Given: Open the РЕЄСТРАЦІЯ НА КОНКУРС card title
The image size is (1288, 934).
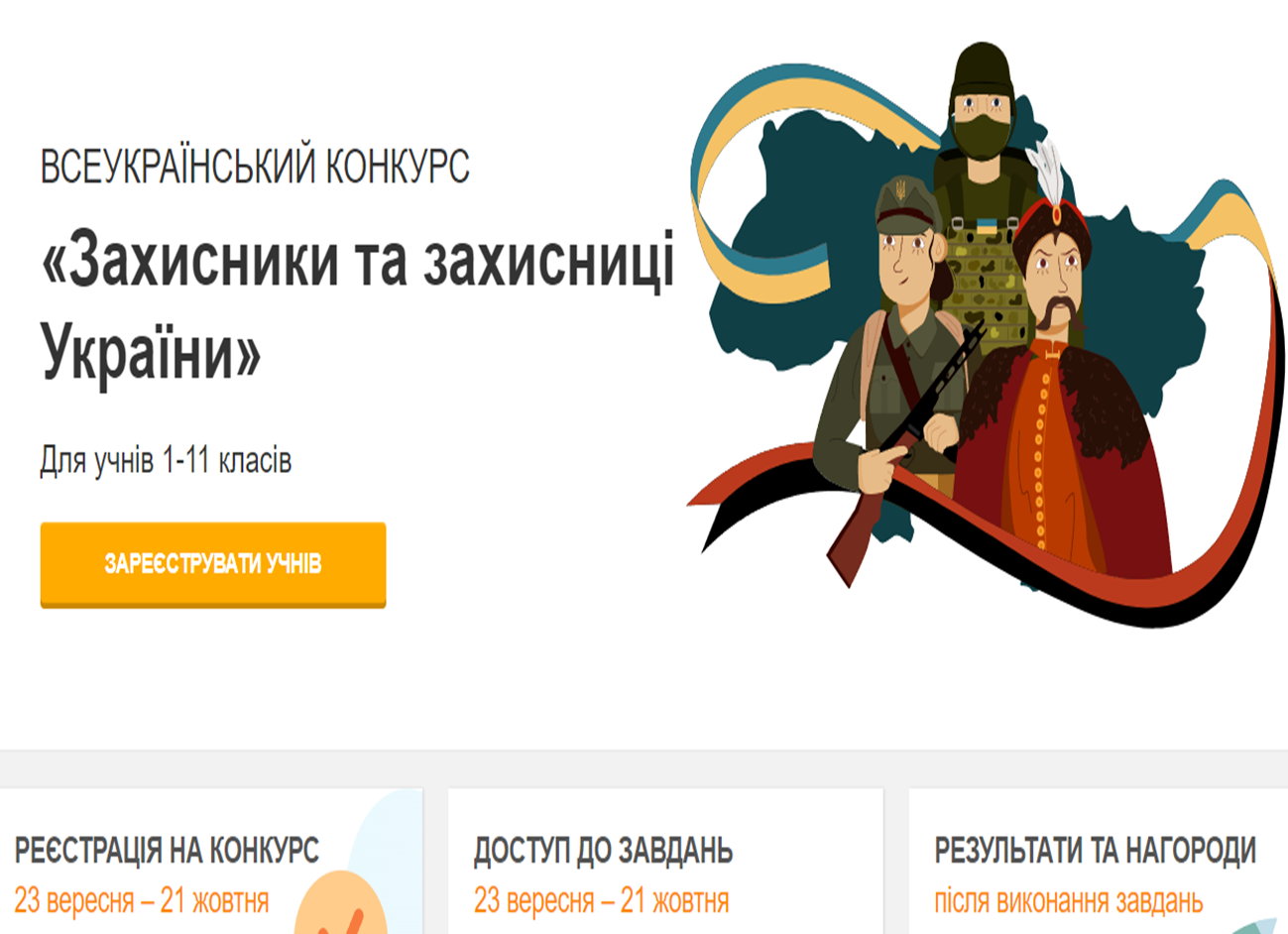Looking at the screenshot, I should (x=167, y=851).
